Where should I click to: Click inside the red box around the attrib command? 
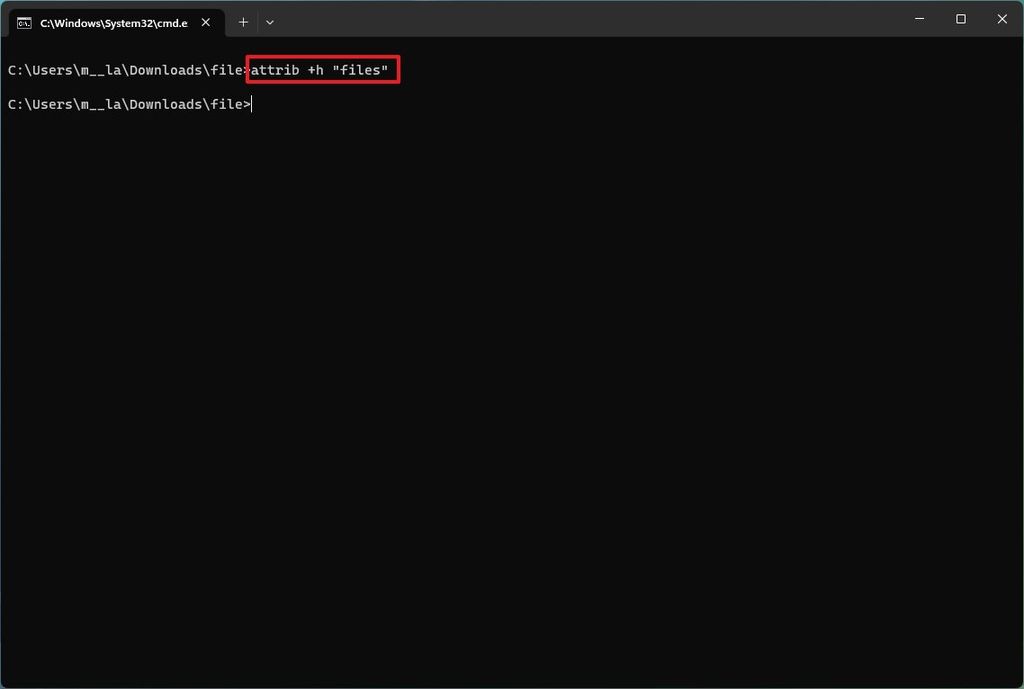point(320,70)
